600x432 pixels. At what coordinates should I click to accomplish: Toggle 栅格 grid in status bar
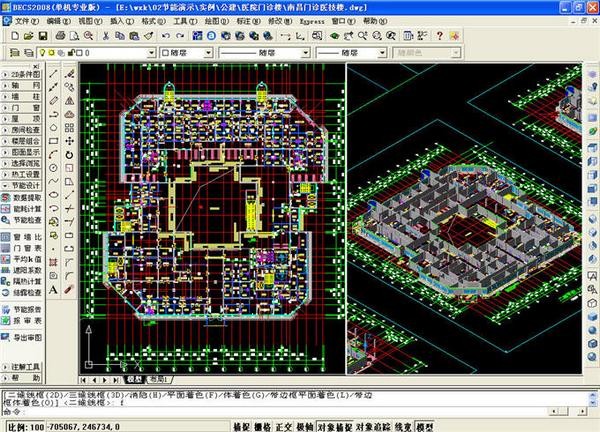263,427
